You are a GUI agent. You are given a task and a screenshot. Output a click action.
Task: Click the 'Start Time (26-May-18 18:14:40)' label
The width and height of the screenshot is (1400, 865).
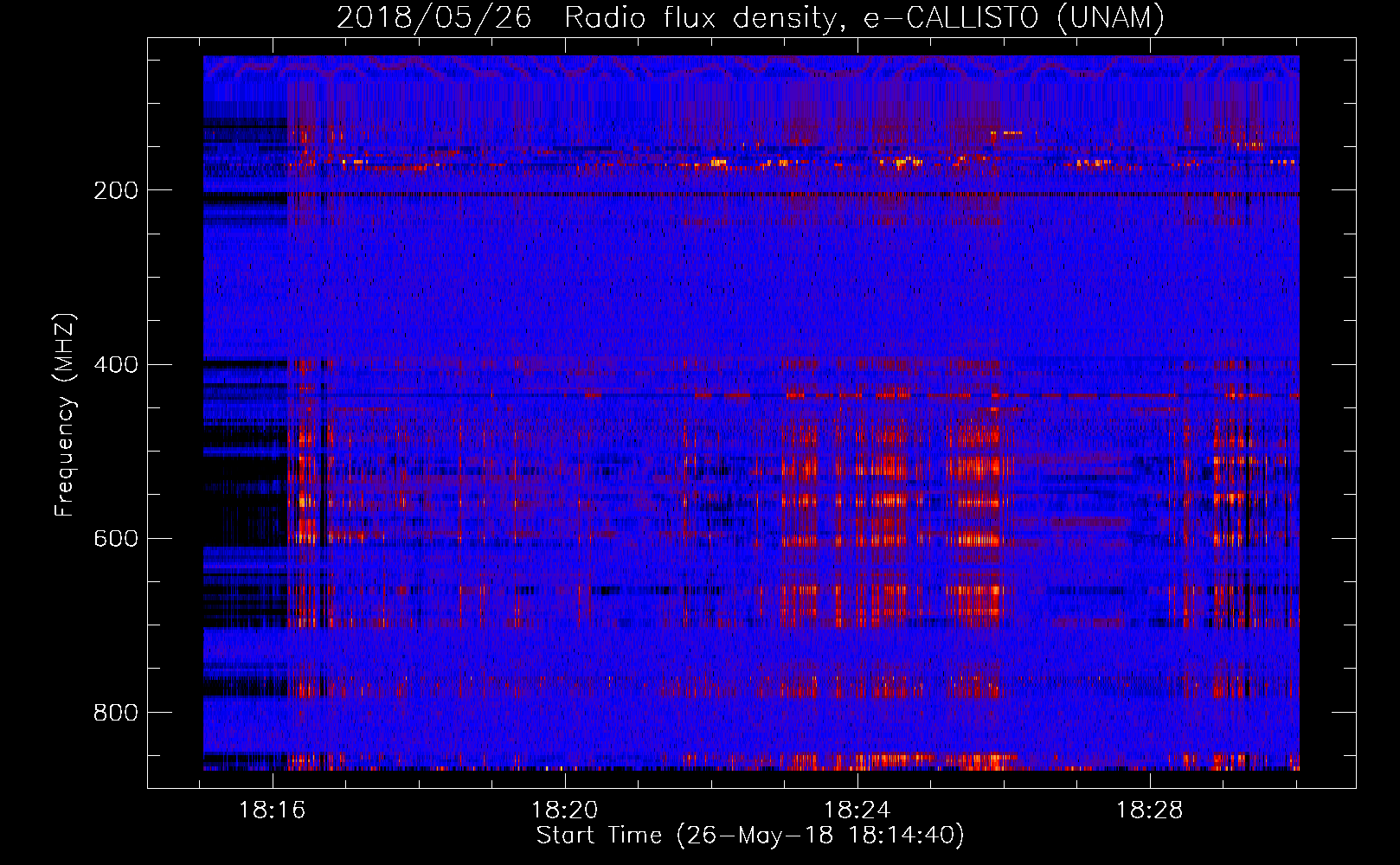coord(750,836)
